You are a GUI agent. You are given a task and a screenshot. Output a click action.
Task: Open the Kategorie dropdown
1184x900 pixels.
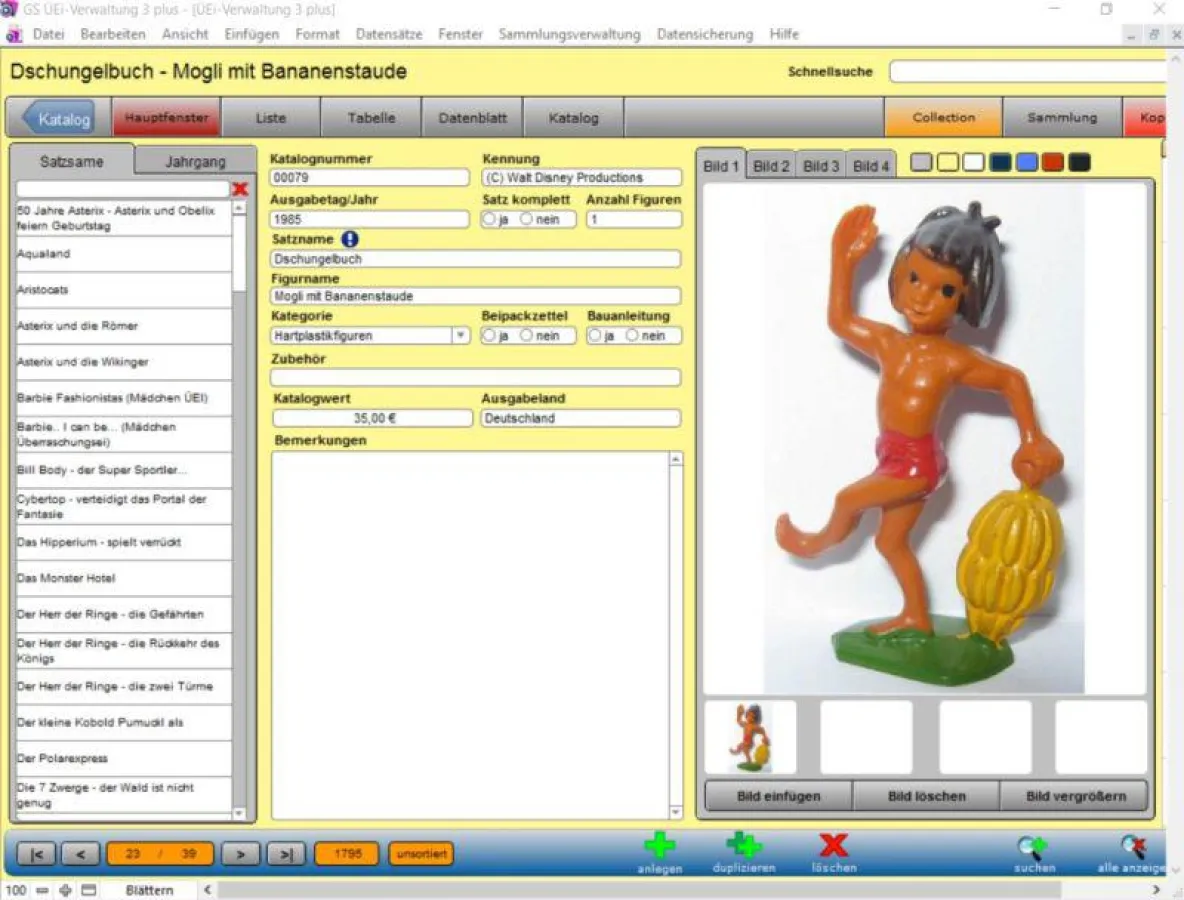460,336
